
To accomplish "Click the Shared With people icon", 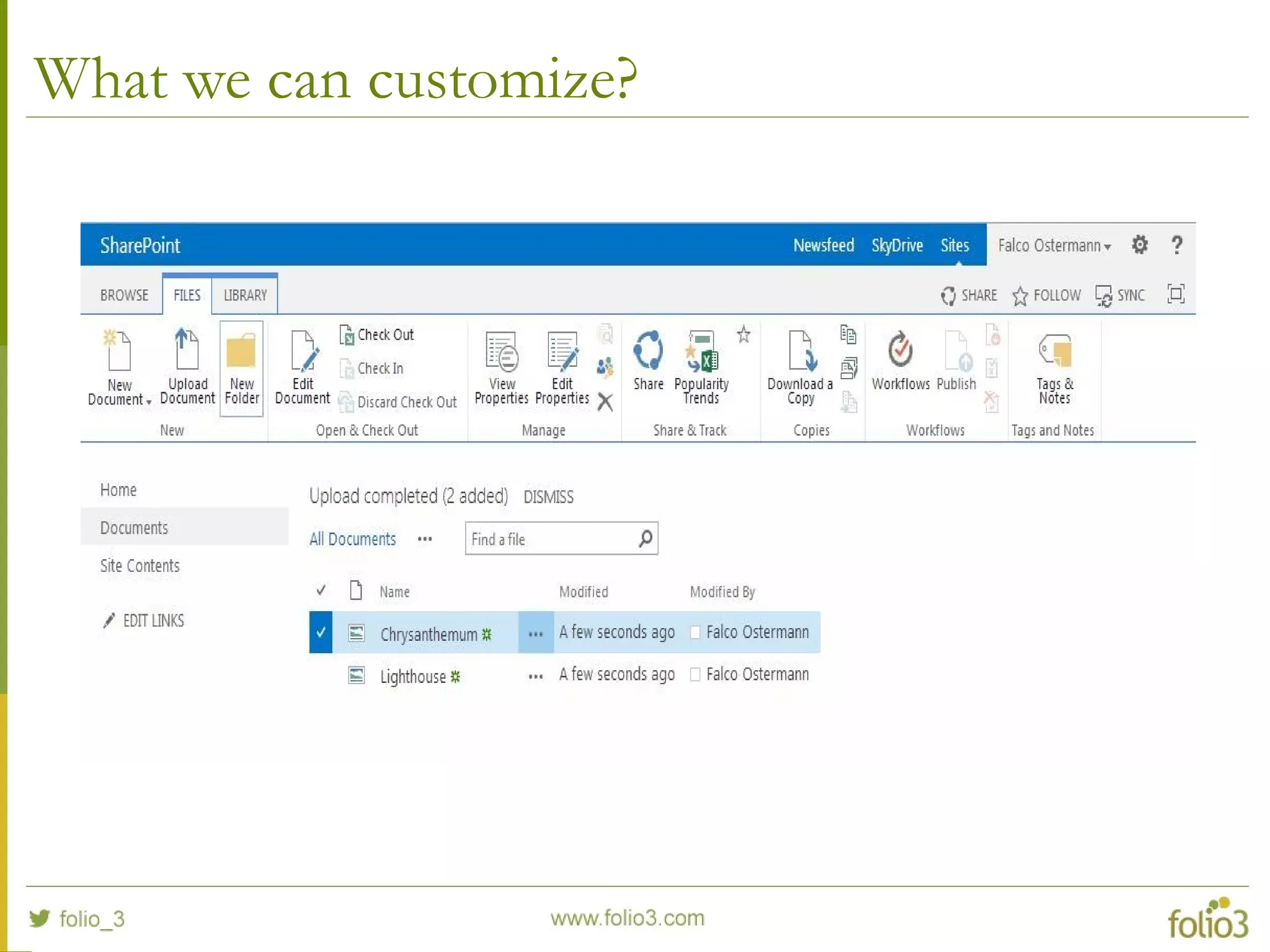I will tap(605, 368).
